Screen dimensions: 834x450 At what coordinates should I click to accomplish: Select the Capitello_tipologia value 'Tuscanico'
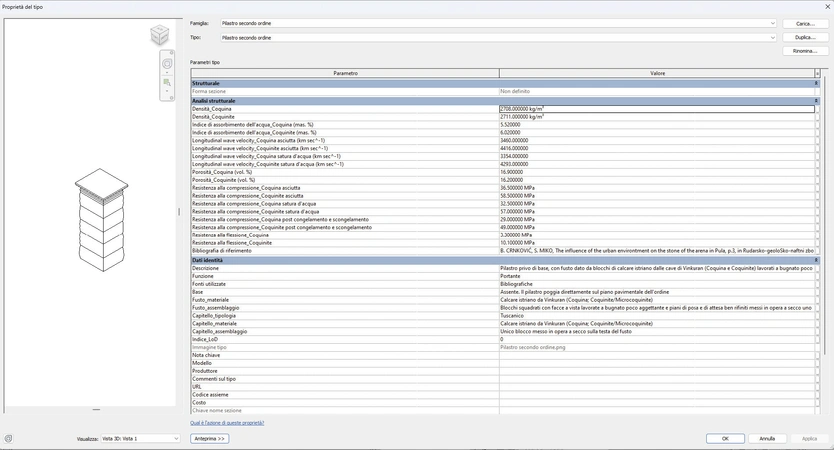(x=657, y=316)
